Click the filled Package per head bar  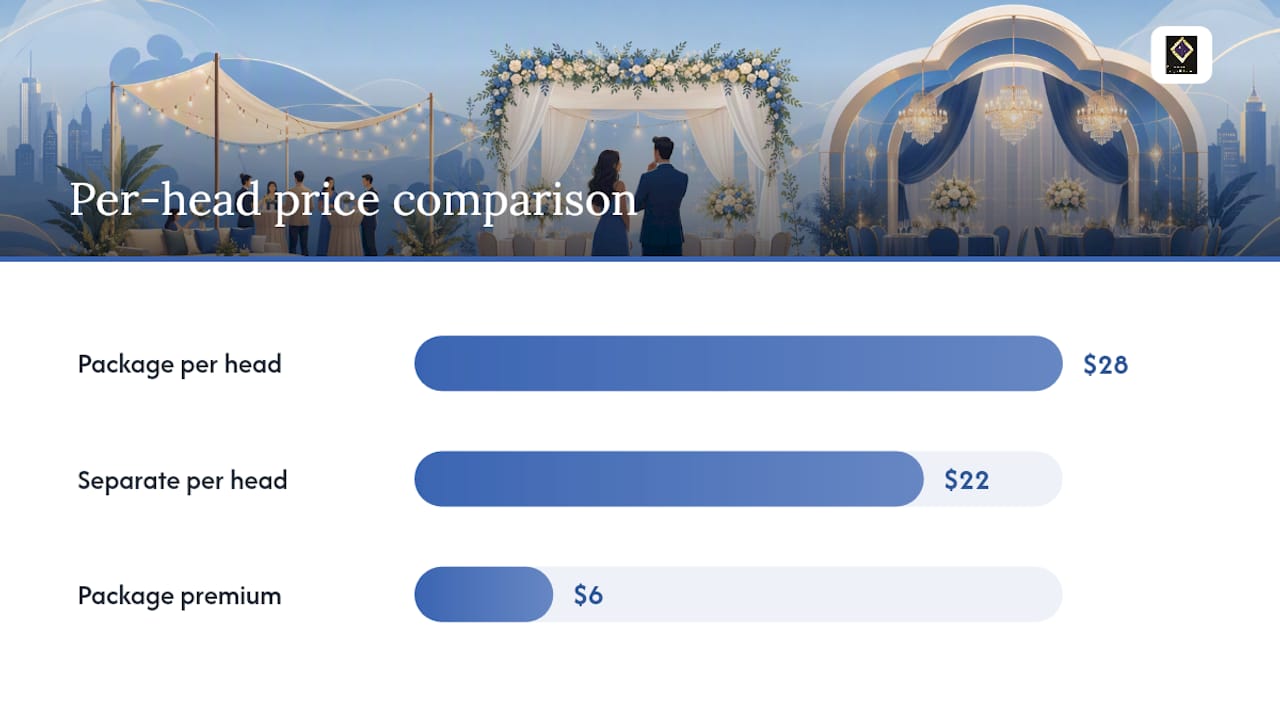coord(738,363)
